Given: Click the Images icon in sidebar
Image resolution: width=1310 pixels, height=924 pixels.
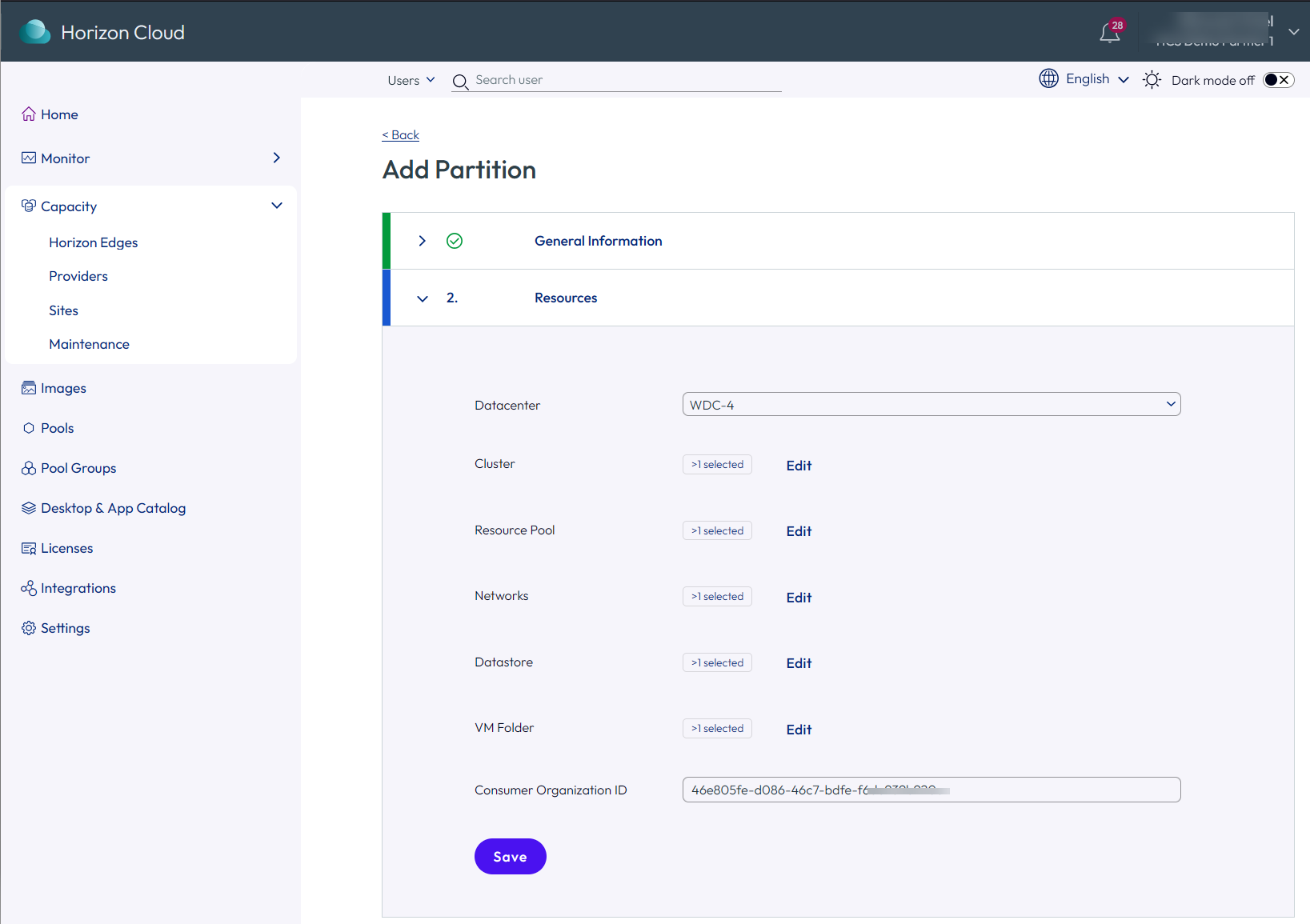Looking at the screenshot, I should 29,388.
